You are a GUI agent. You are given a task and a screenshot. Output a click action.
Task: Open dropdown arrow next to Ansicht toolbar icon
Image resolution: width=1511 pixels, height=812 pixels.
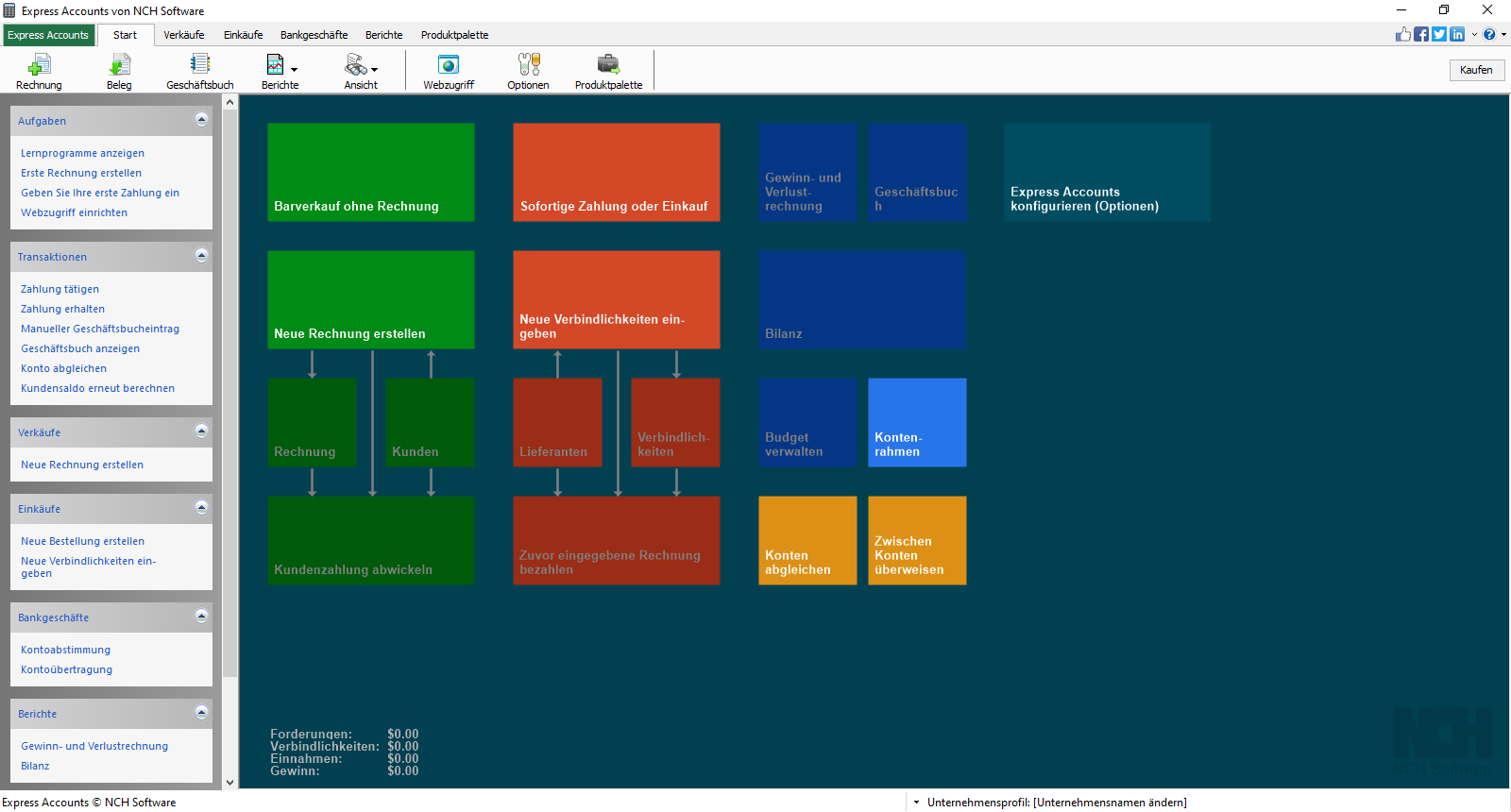(x=375, y=70)
